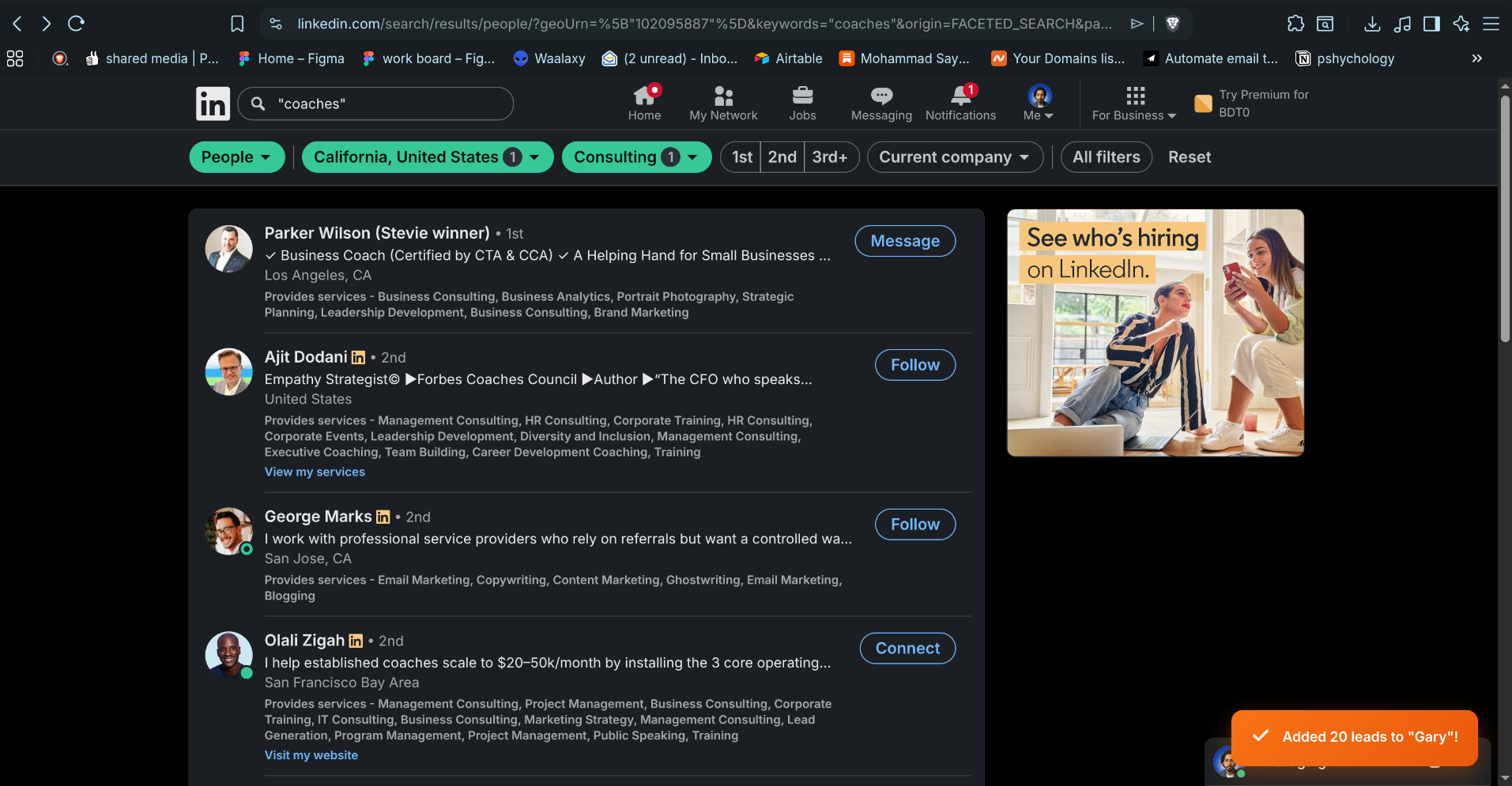This screenshot has height=786, width=1512.
Task: Open the Current company filter dropdown
Action: [x=955, y=157]
